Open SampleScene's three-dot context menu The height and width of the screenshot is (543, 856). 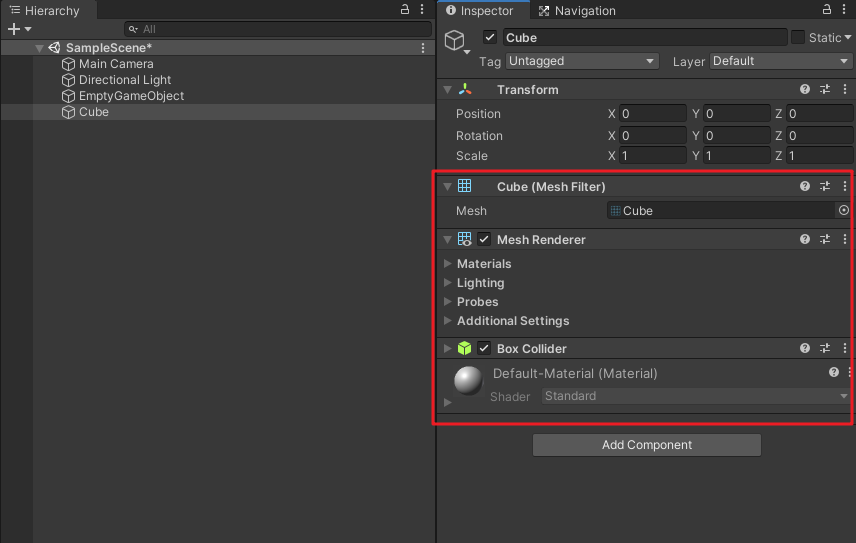[423, 48]
